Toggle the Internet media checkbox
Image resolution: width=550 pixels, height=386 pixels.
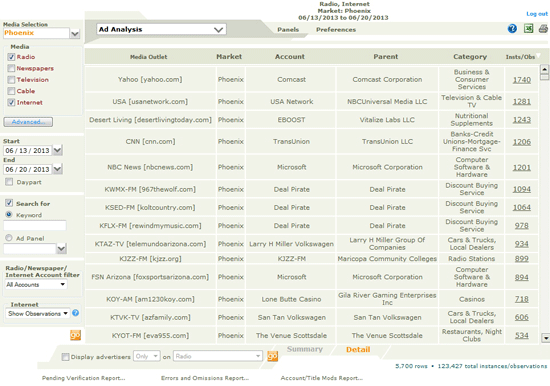[11, 102]
